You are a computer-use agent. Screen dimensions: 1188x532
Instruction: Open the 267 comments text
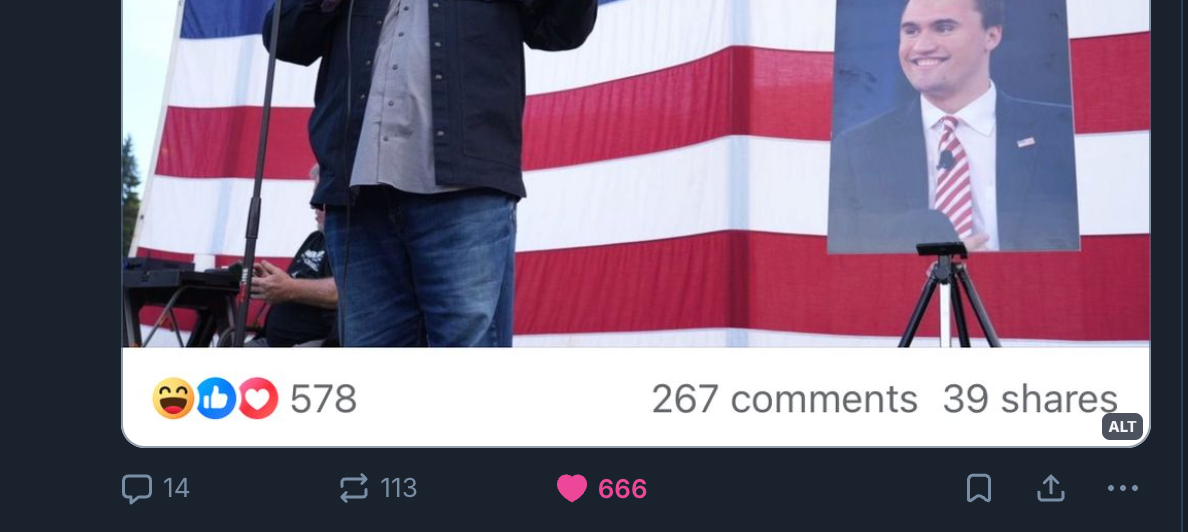(x=784, y=399)
